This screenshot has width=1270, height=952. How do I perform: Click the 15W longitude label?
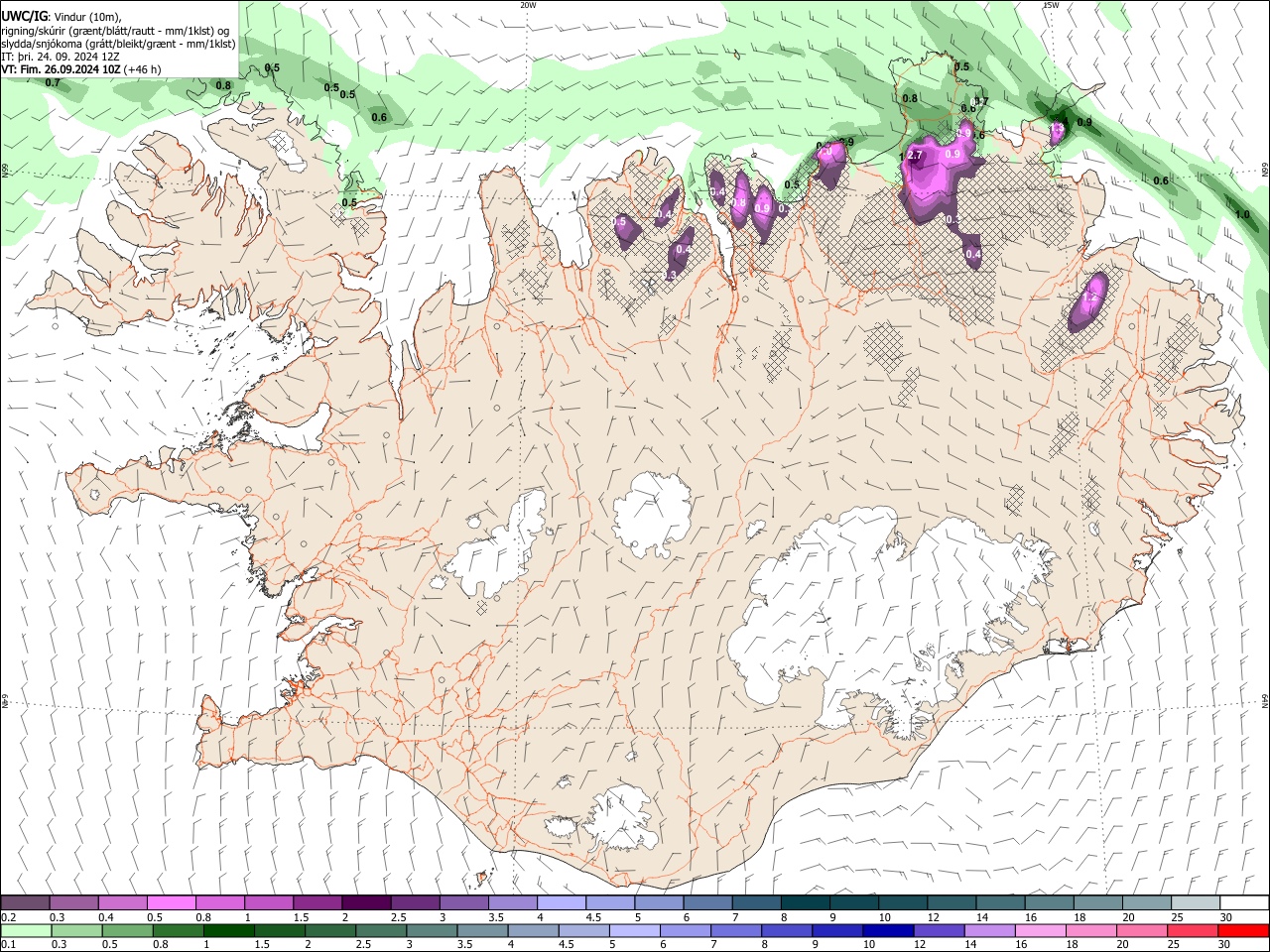click(x=1051, y=5)
